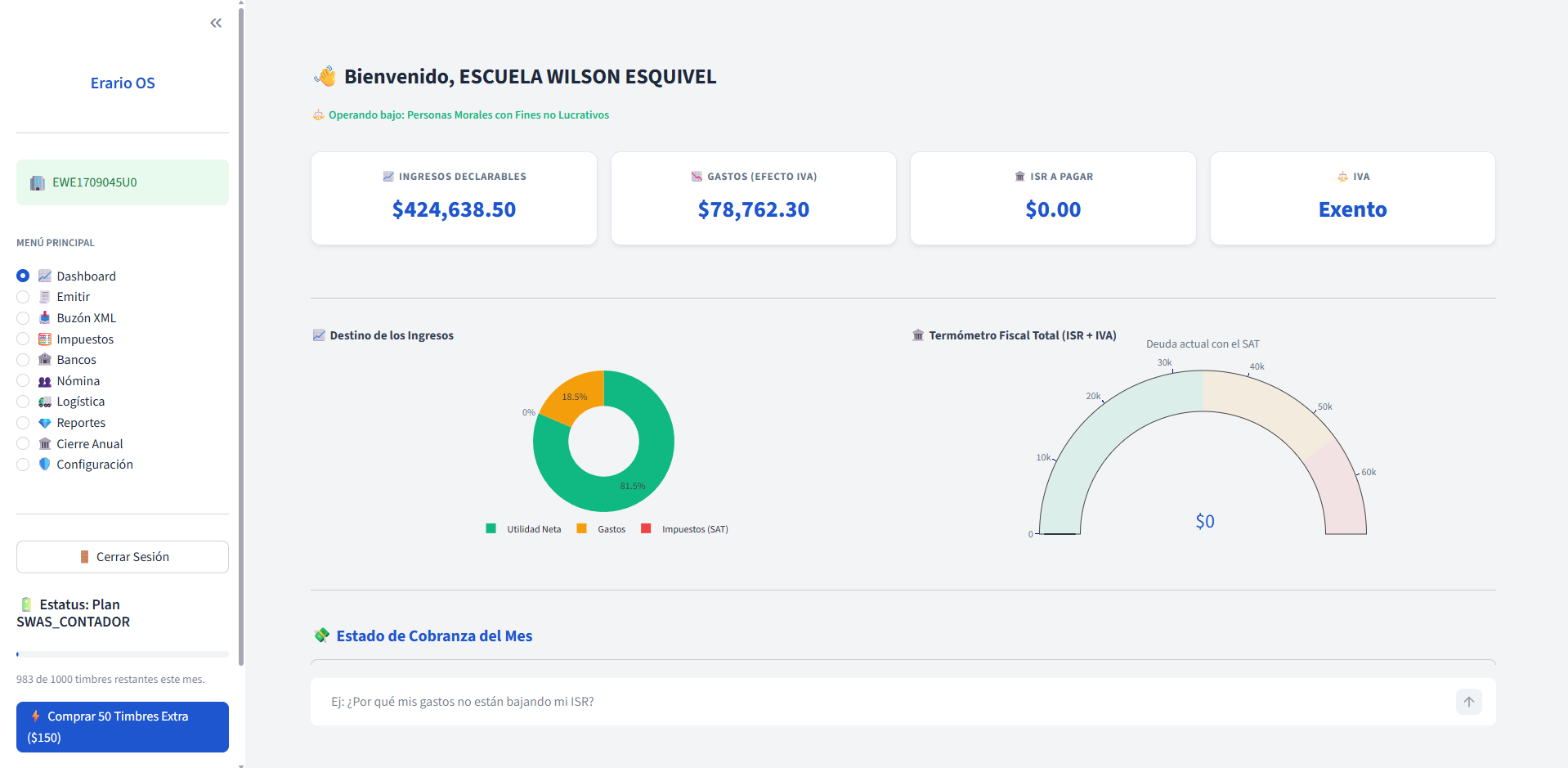This screenshot has height=768, width=1568.
Task: Select the Dashboard radio button
Action: coord(23,276)
